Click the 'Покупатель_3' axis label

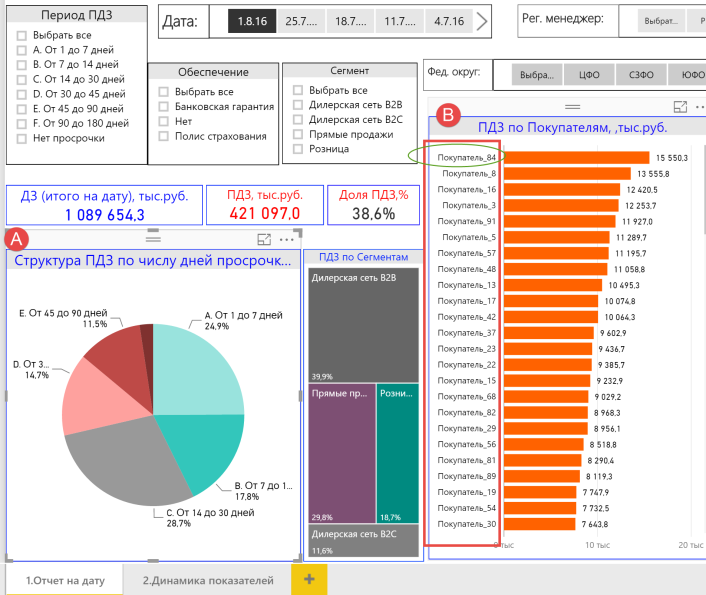click(469, 205)
